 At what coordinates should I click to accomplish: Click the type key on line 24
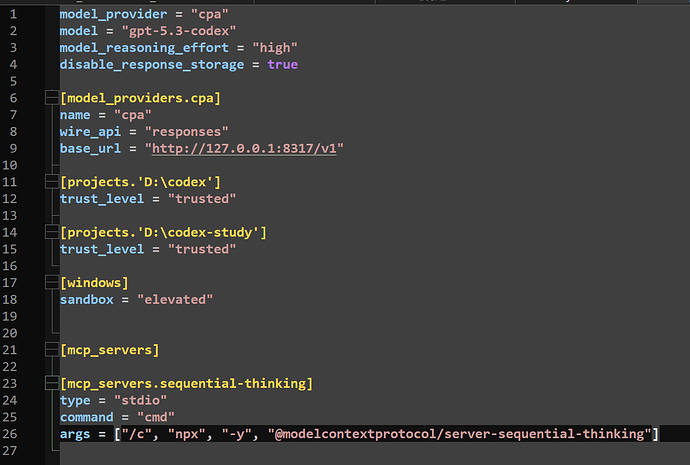coord(75,400)
